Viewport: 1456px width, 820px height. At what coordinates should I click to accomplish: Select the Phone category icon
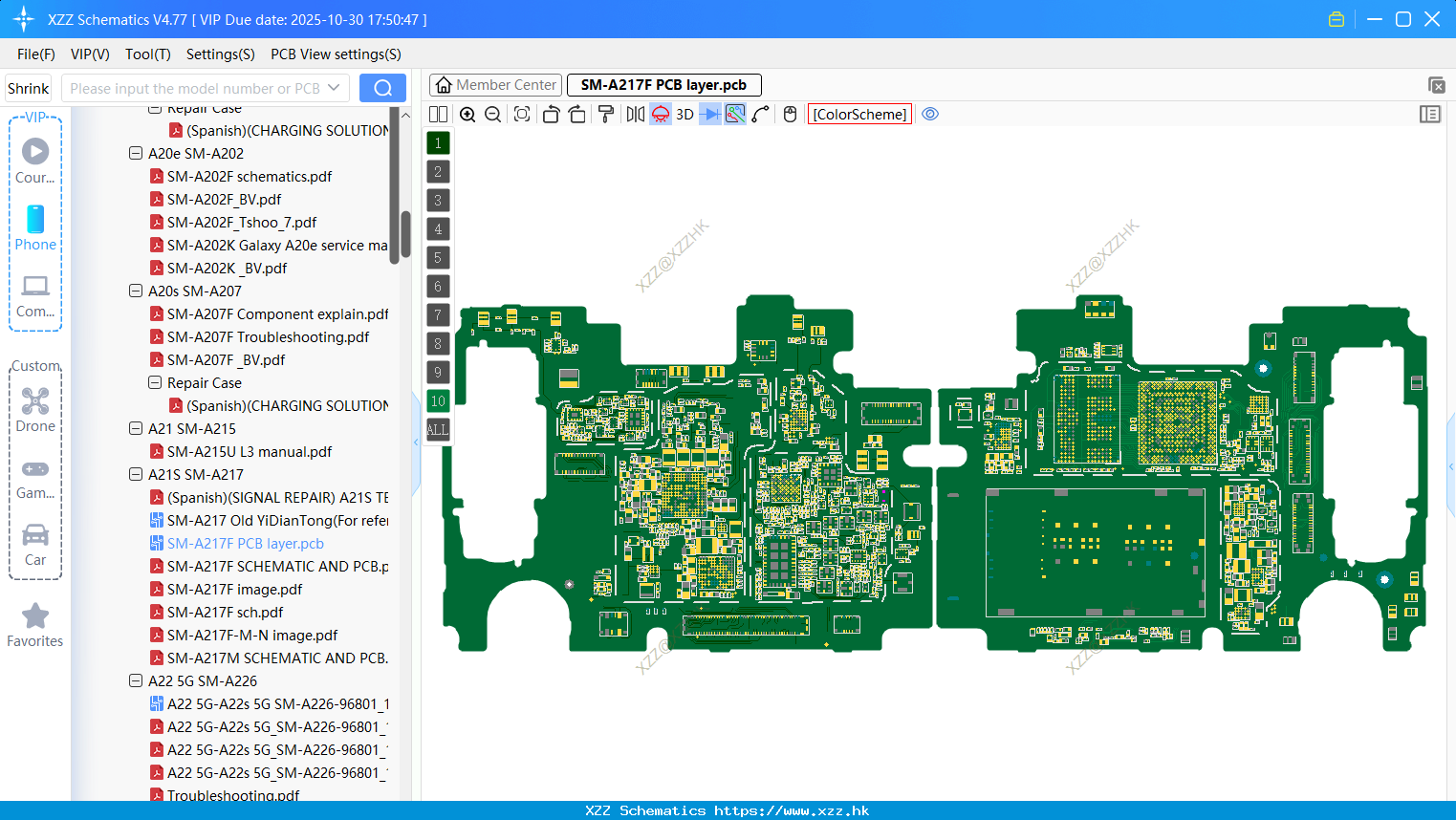point(35,227)
